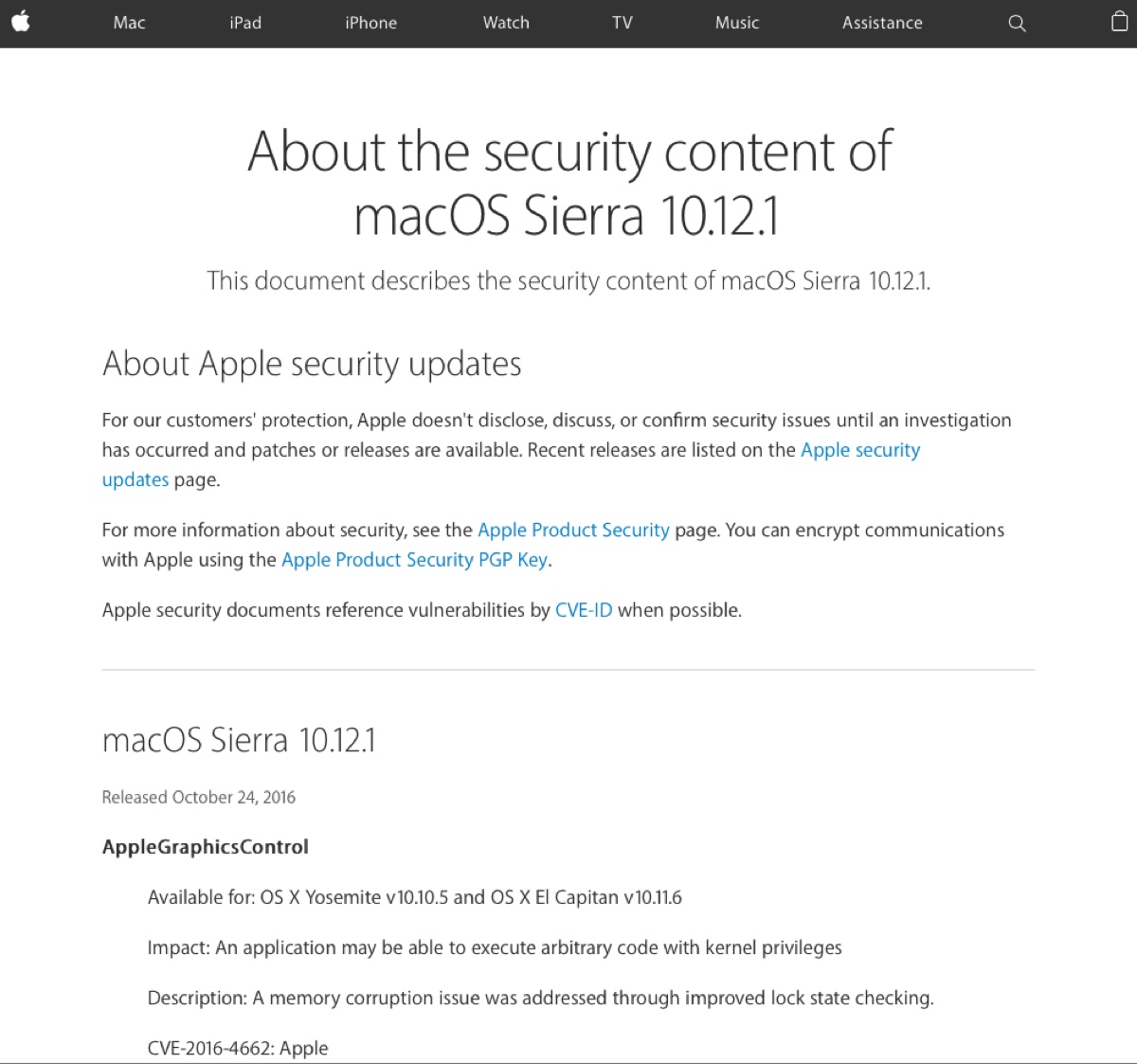The width and height of the screenshot is (1137, 1064).
Task: Select the Released October 24, 2016 text
Action: coord(198,797)
